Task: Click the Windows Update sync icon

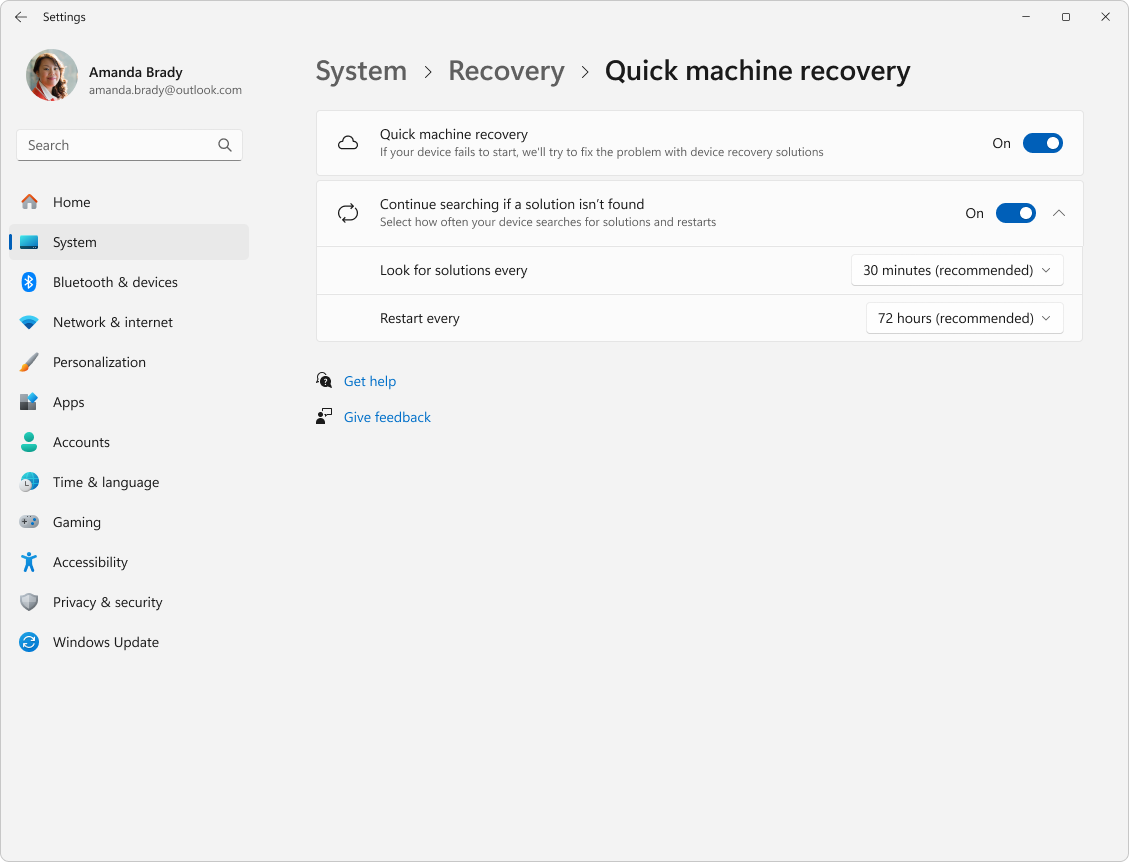Action: pyautogui.click(x=29, y=642)
